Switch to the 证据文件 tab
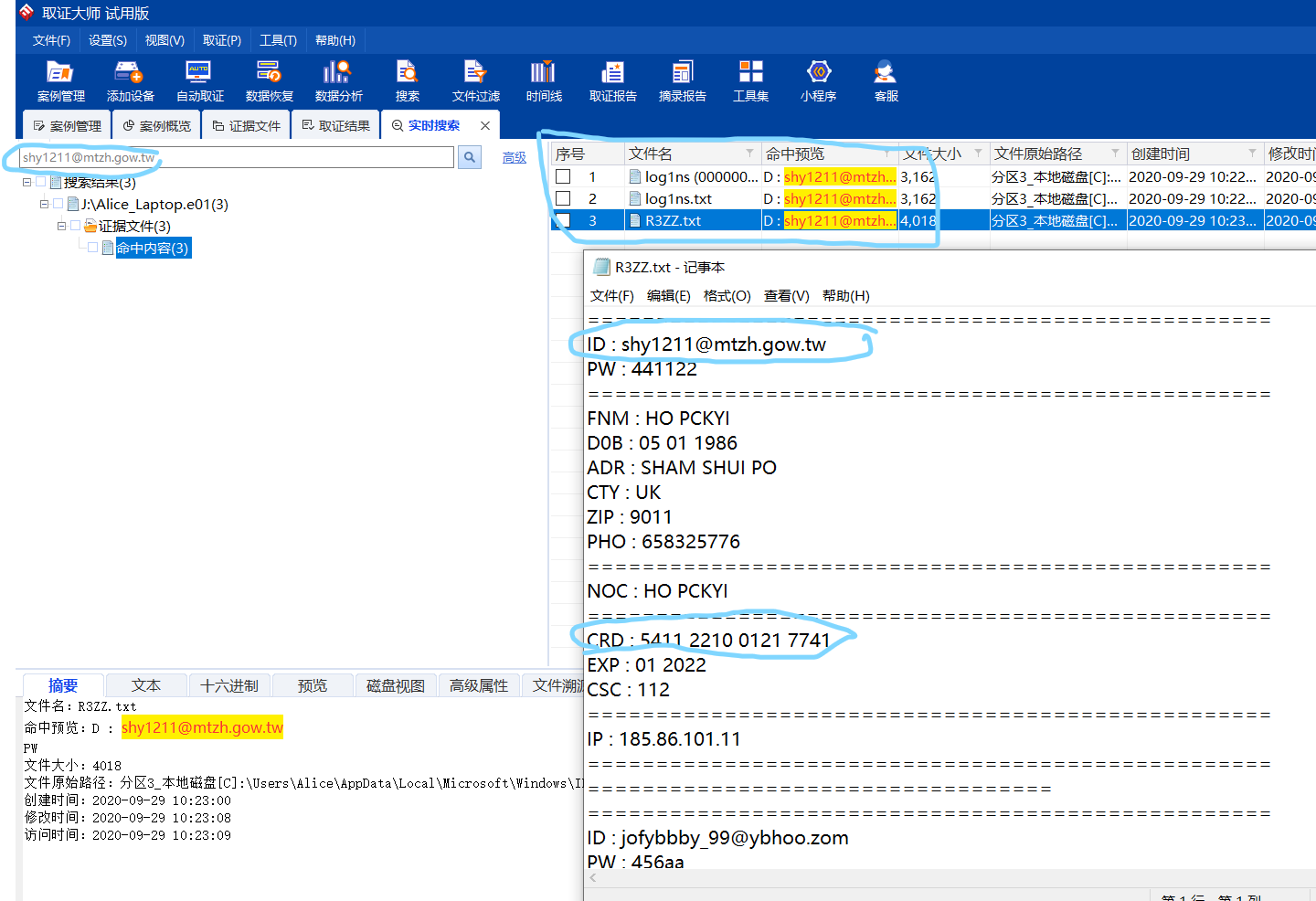The width and height of the screenshot is (1316, 901). point(246,126)
